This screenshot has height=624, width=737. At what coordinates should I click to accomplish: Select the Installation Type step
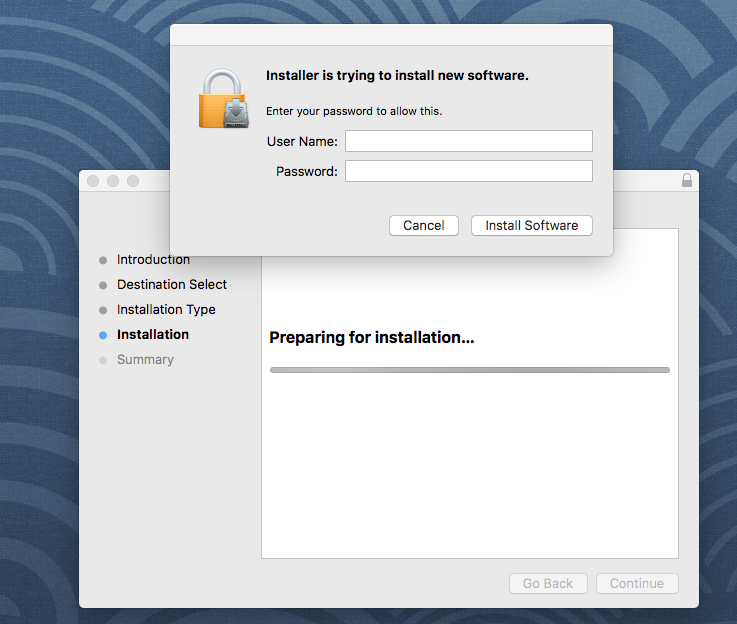pyautogui.click(x=166, y=310)
